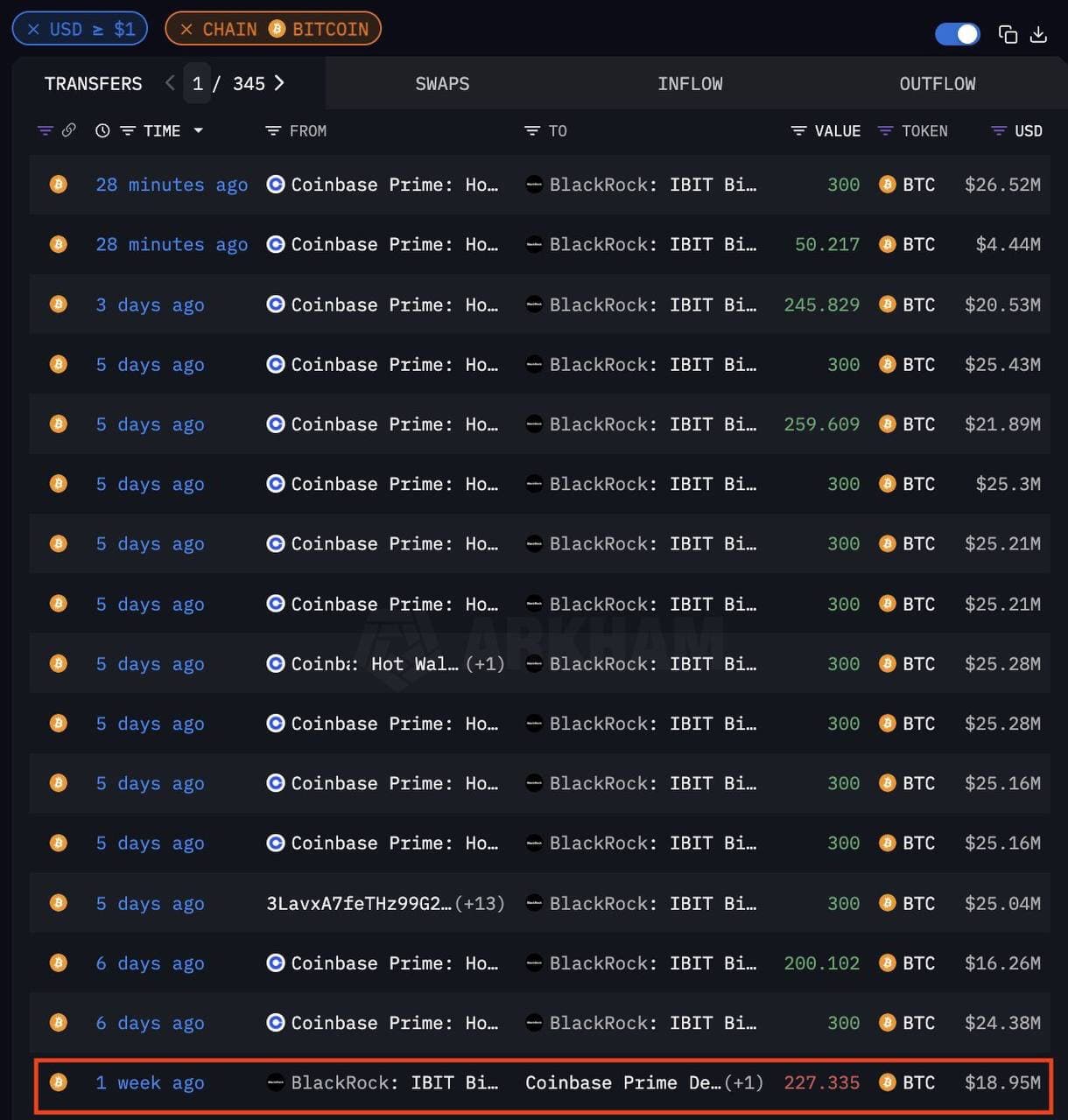This screenshot has width=1068, height=1120.
Task: Open the TIME sort dropdown arrow
Action: tap(199, 130)
